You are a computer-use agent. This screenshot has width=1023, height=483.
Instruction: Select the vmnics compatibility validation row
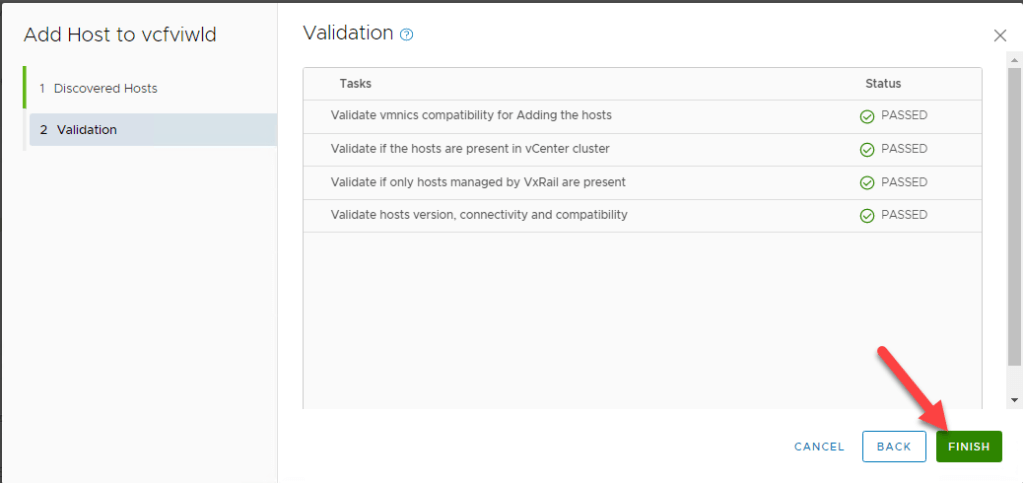[471, 116]
